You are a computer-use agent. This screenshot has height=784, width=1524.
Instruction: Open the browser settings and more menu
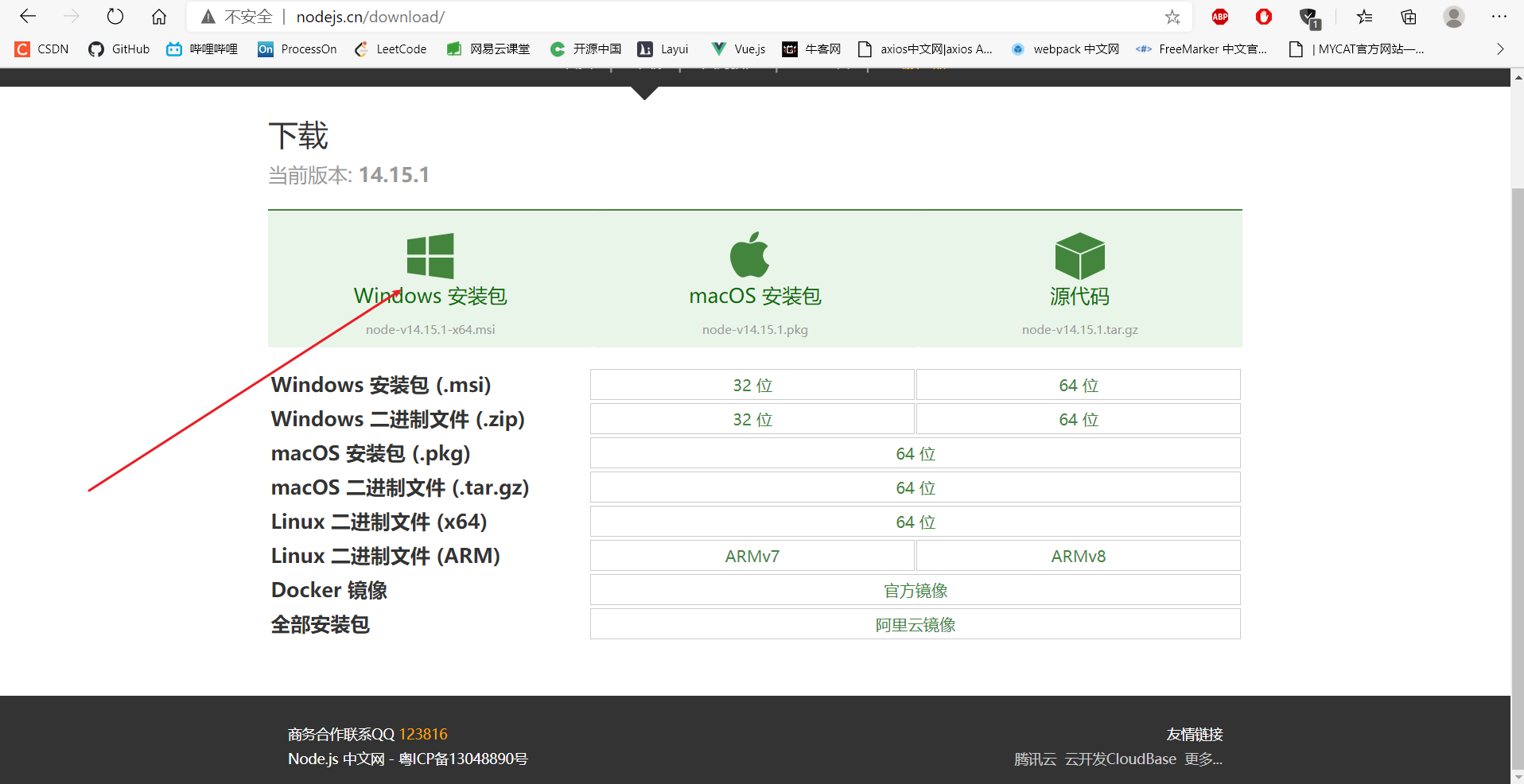(1499, 17)
